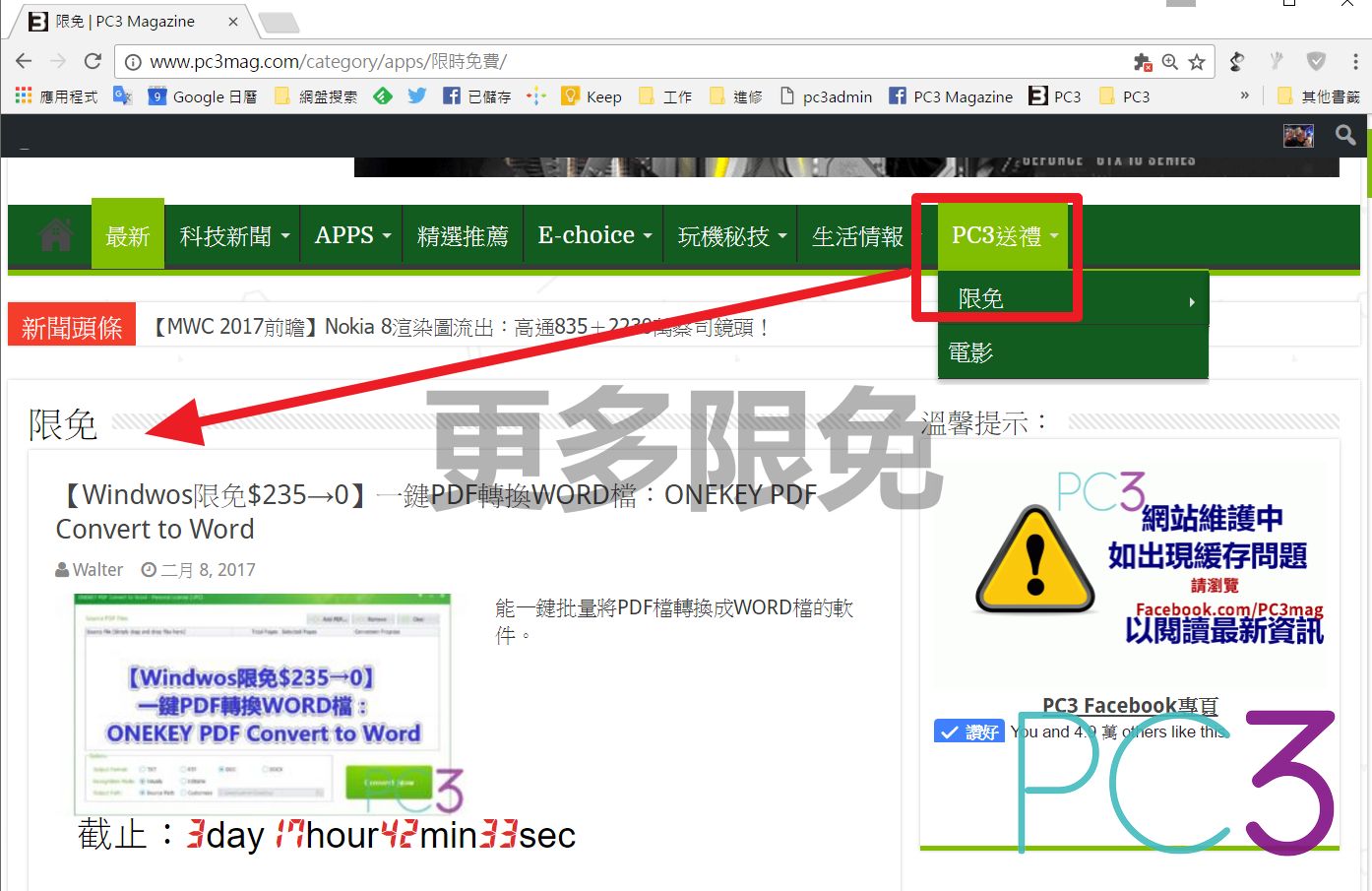The image size is (1372, 891).
Task: Click the blocked plugin icon in the address bar
Action: pos(1143,62)
